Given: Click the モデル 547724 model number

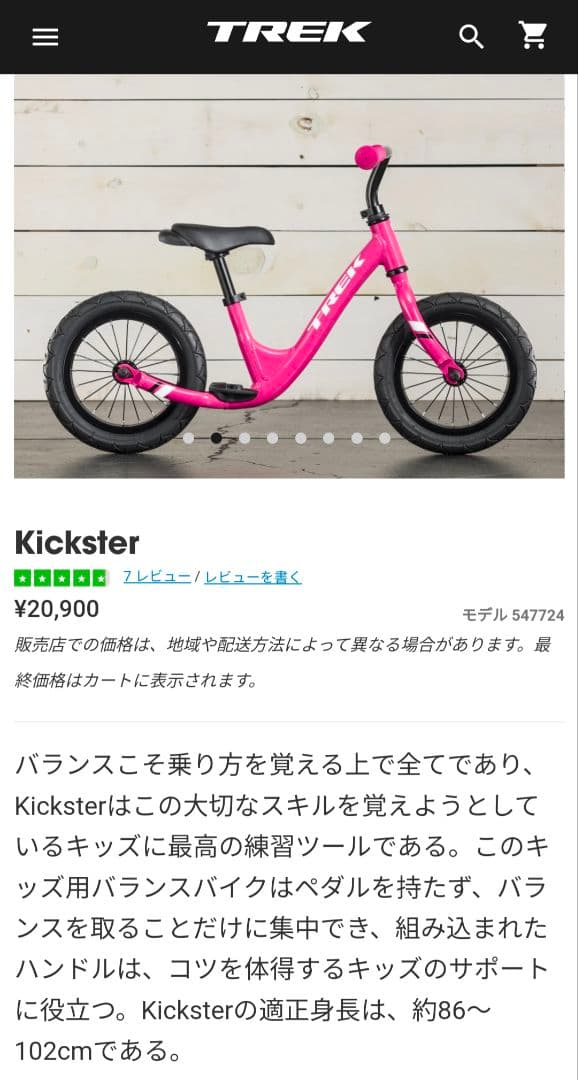Looking at the screenshot, I should click(x=513, y=615).
